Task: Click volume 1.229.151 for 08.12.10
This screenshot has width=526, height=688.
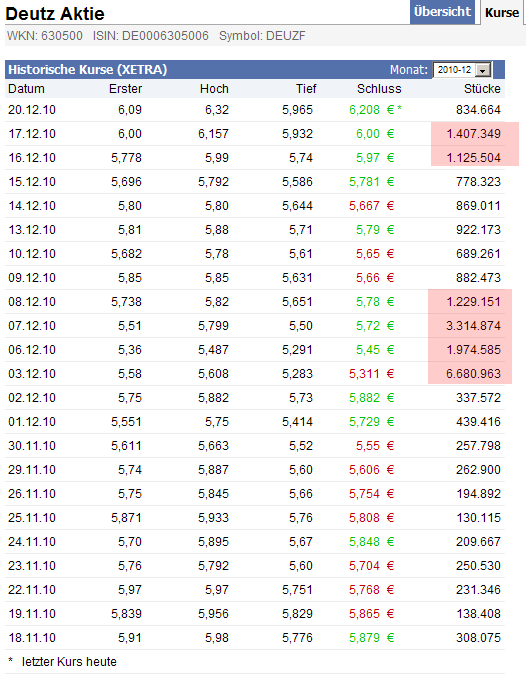Action: (473, 302)
